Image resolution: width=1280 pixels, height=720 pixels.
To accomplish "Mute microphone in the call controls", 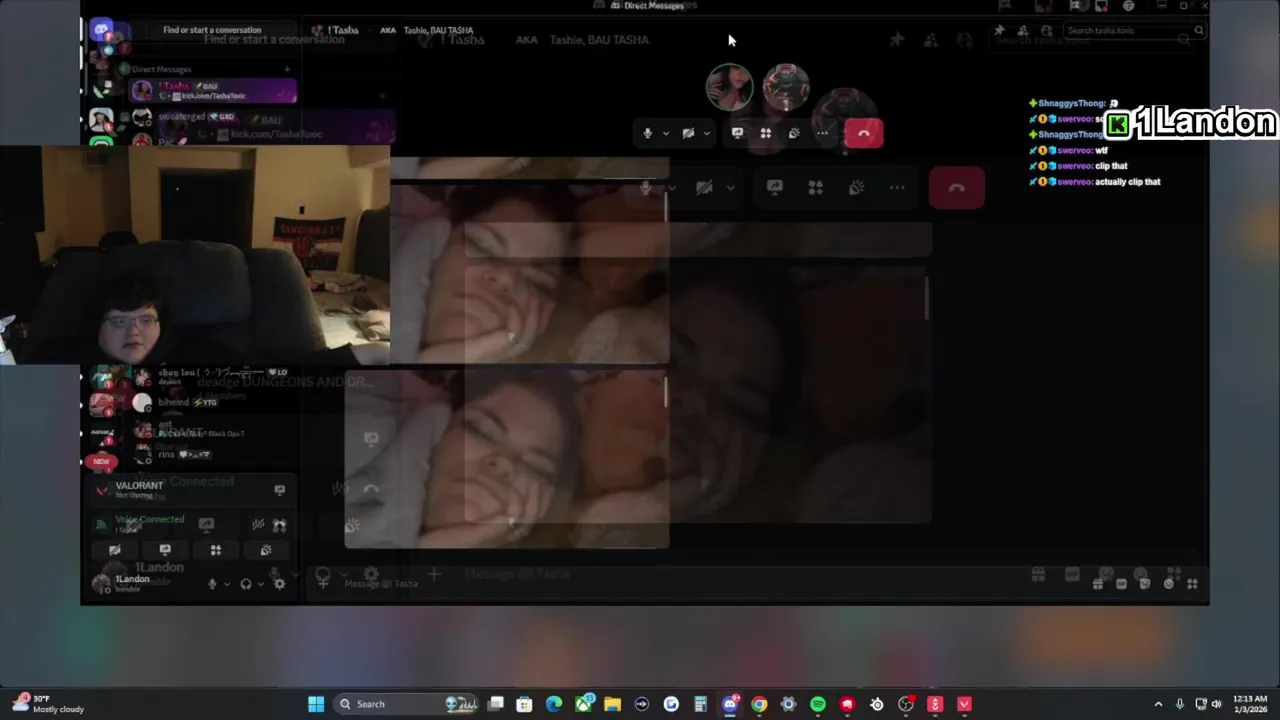I will pyautogui.click(x=648, y=133).
